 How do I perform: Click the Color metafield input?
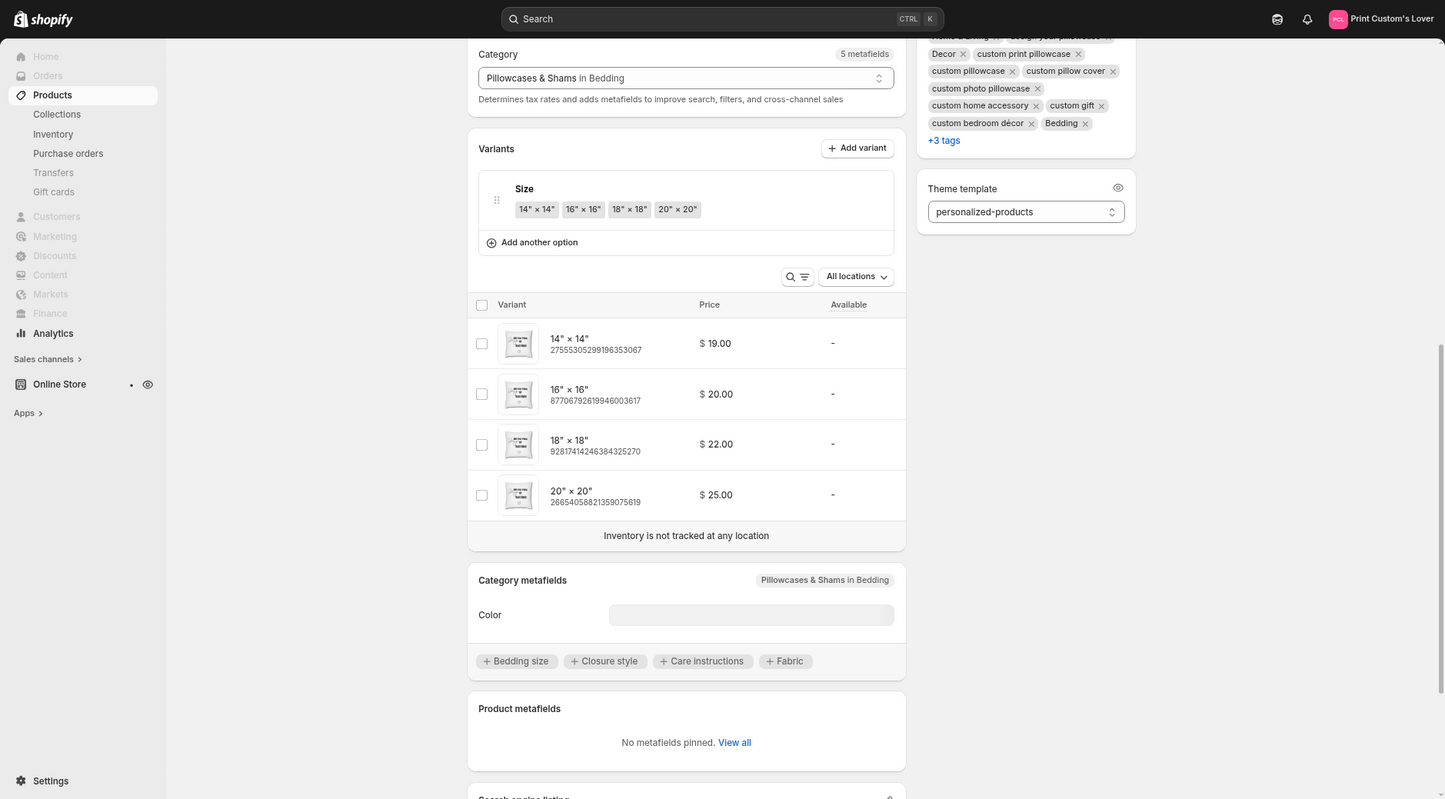(751, 616)
